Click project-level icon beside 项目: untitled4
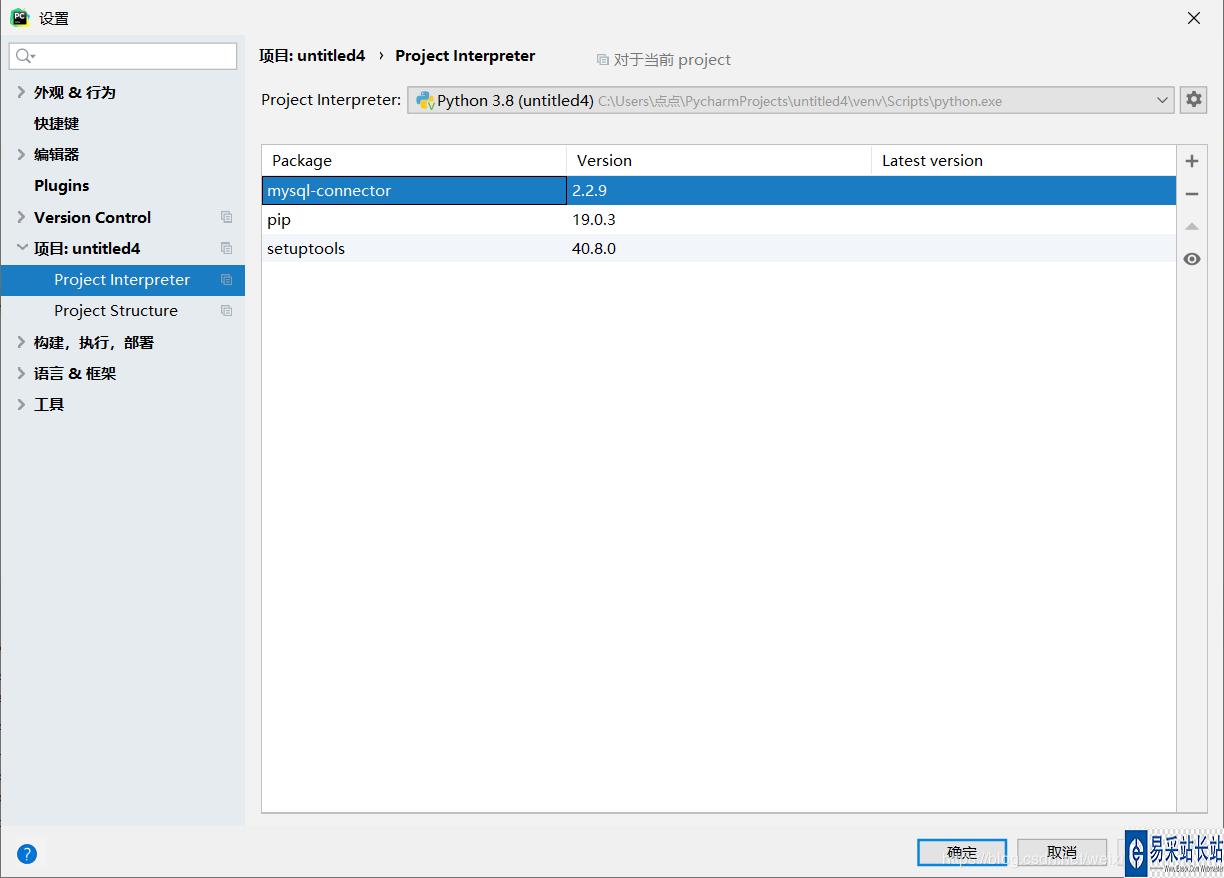 226,248
